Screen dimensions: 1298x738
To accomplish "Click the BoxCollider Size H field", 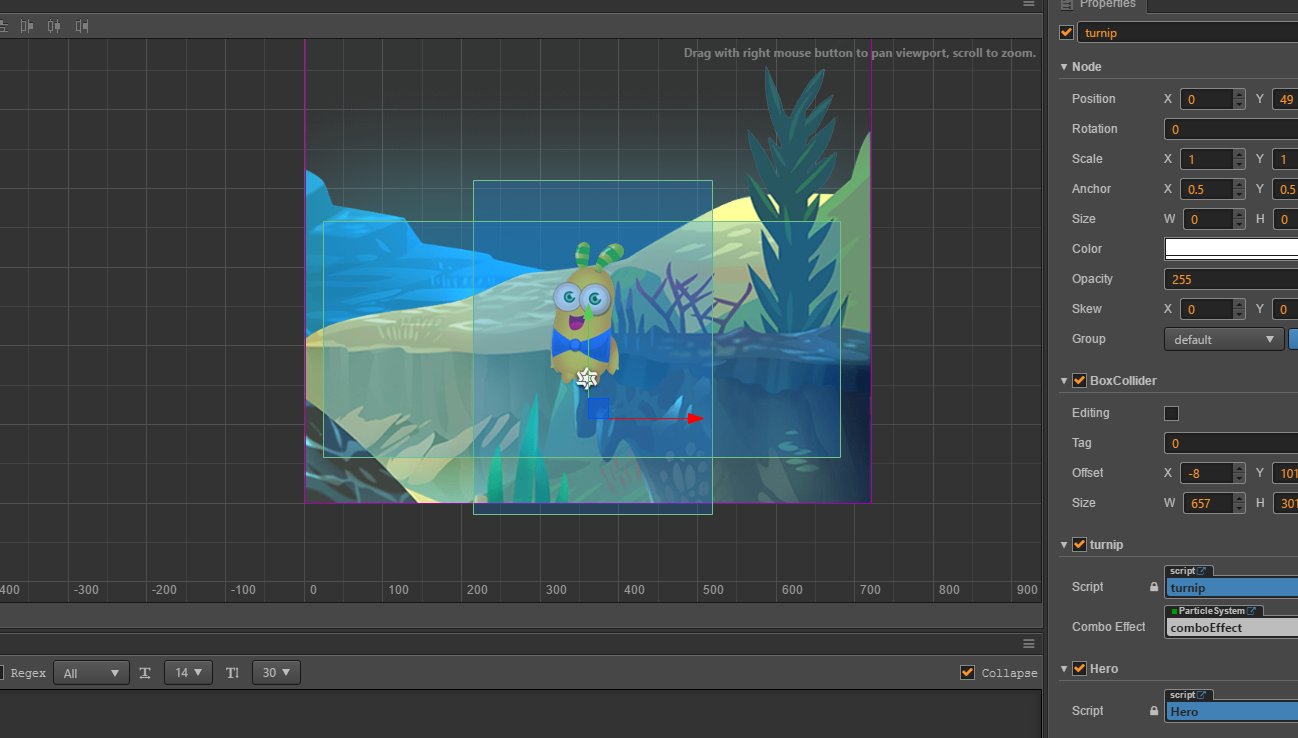I will point(1285,503).
